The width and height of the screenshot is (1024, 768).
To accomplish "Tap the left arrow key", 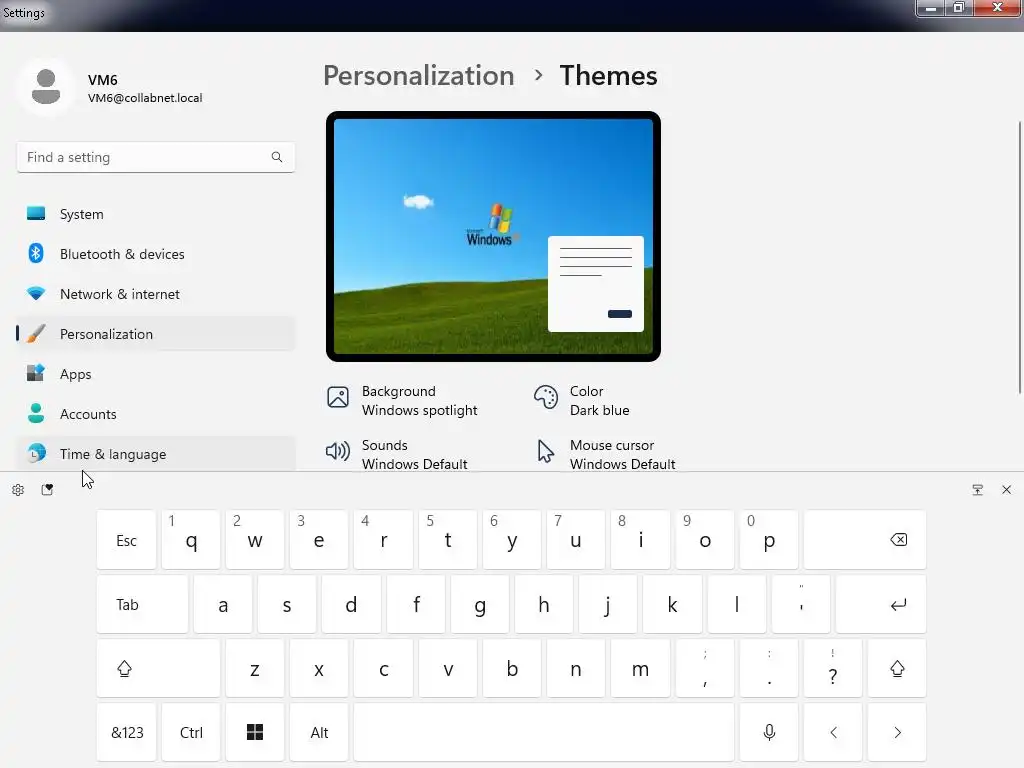I will point(833,732).
